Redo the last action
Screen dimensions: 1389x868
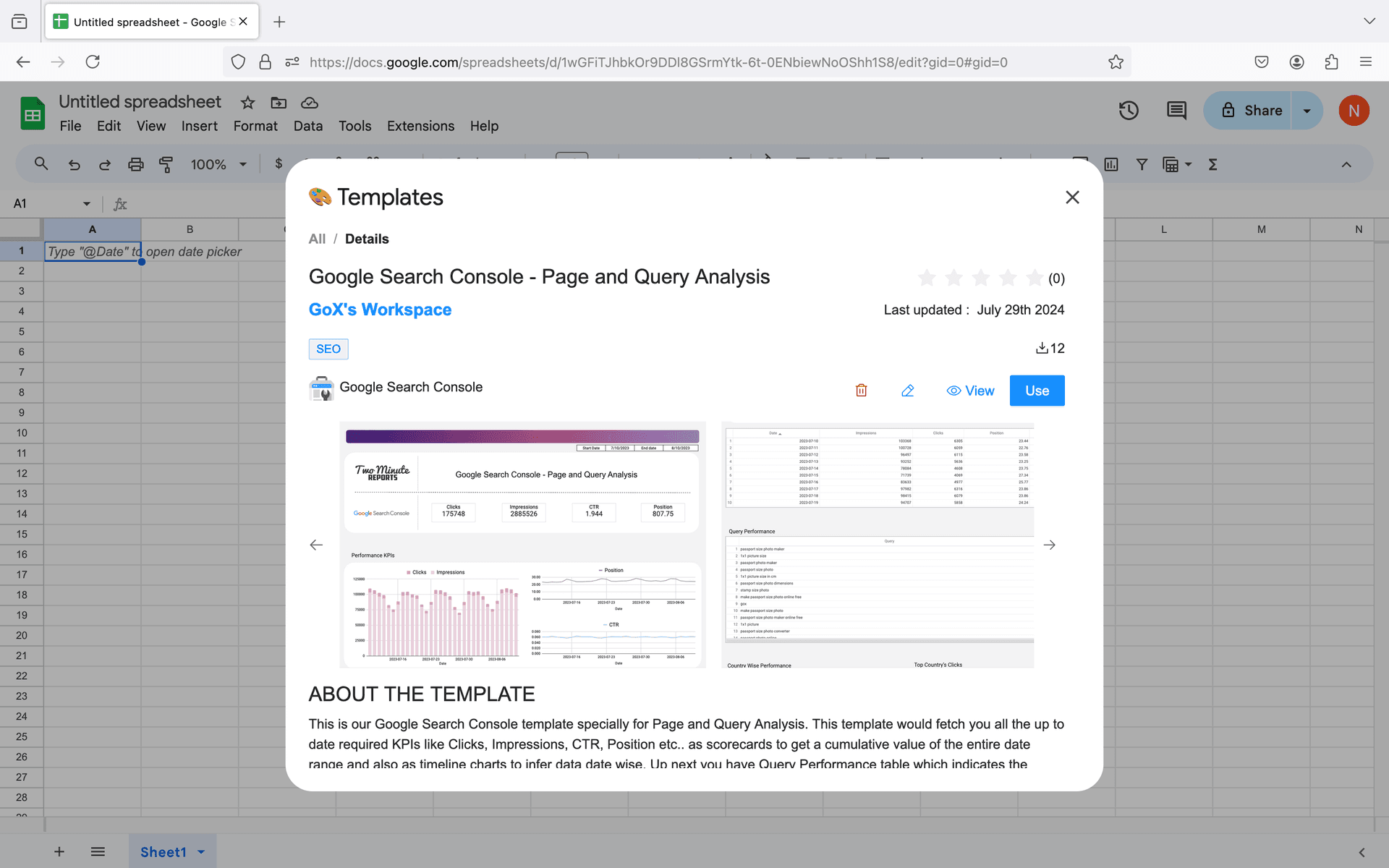[105, 164]
